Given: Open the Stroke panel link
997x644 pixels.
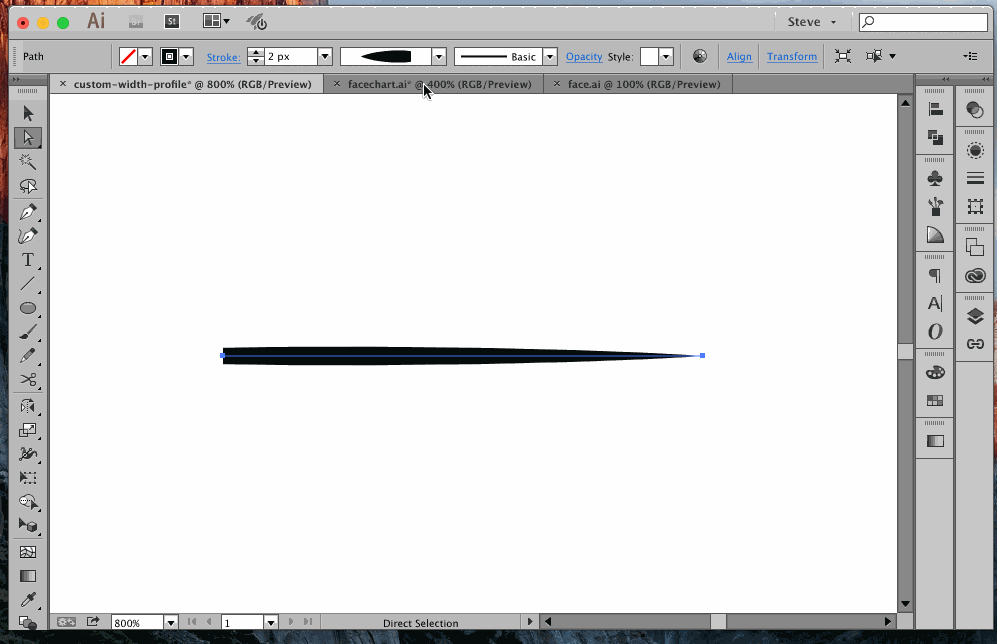Looking at the screenshot, I should pyautogui.click(x=223, y=57).
